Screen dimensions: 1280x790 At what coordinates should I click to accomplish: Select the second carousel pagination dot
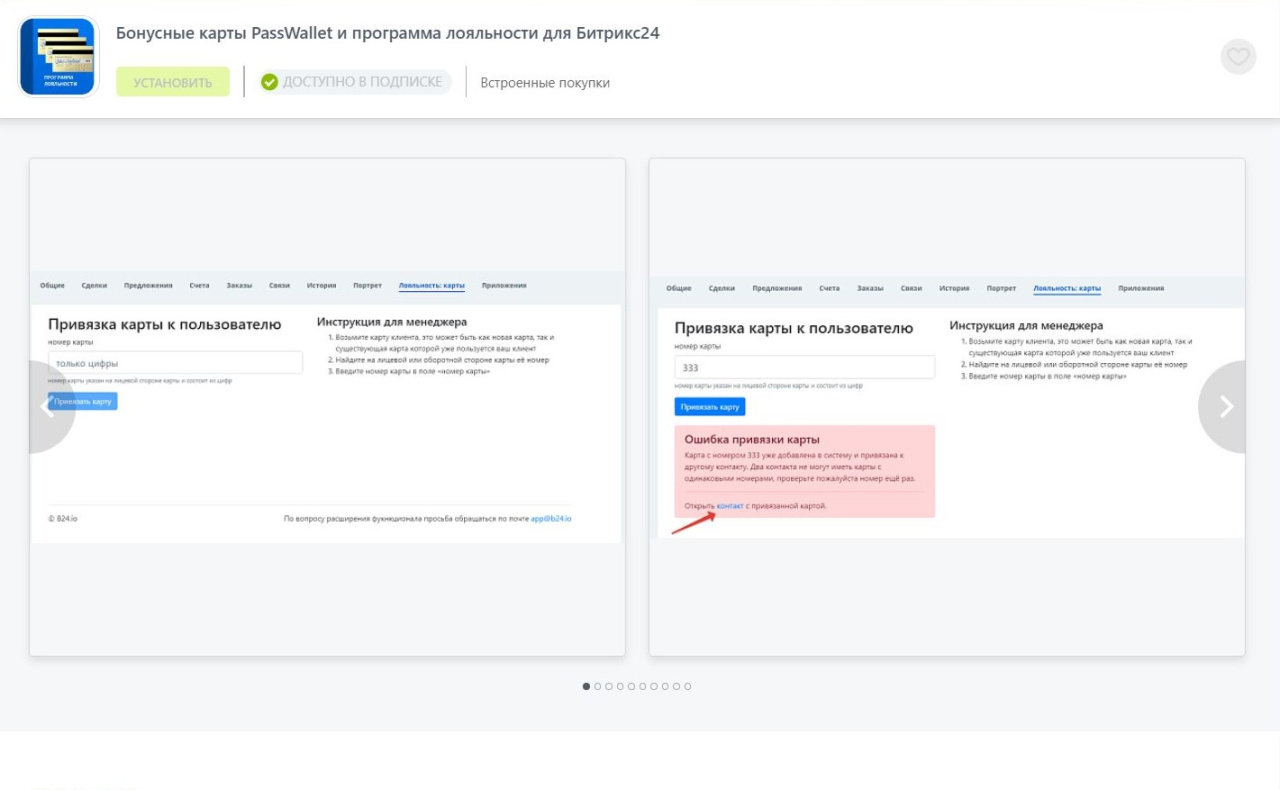pos(598,686)
